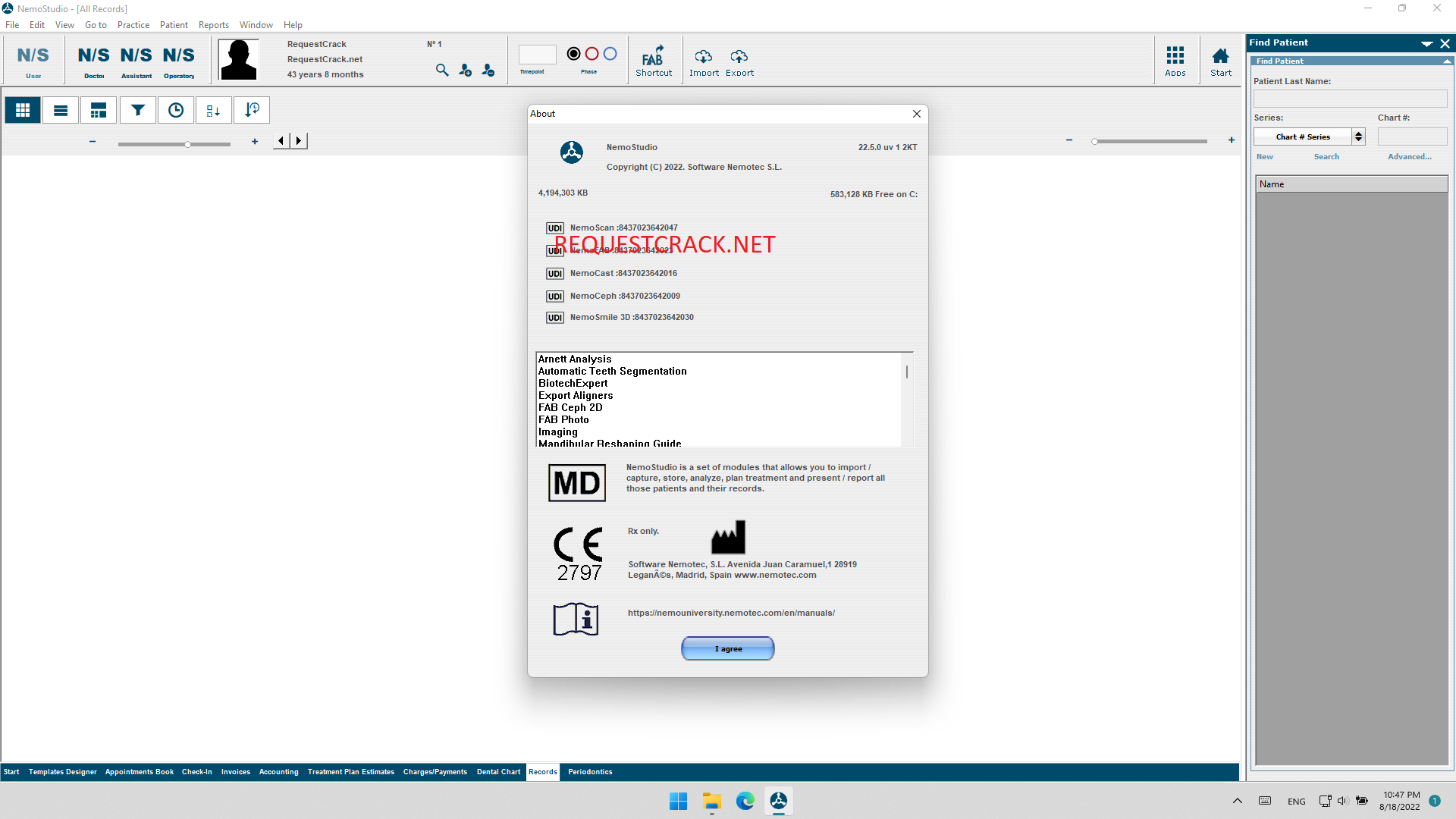Screen dimensions: 1456x819
Task: Open the patient search icon
Action: 442,70
